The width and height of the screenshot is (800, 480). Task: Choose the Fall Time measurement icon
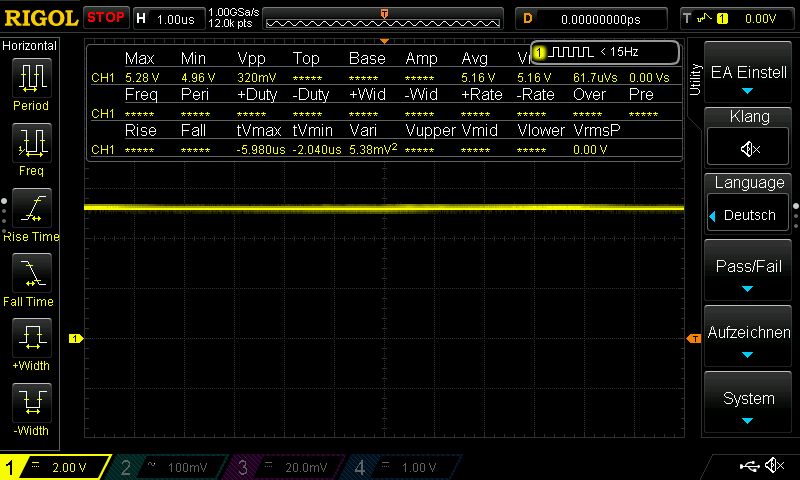click(31, 274)
